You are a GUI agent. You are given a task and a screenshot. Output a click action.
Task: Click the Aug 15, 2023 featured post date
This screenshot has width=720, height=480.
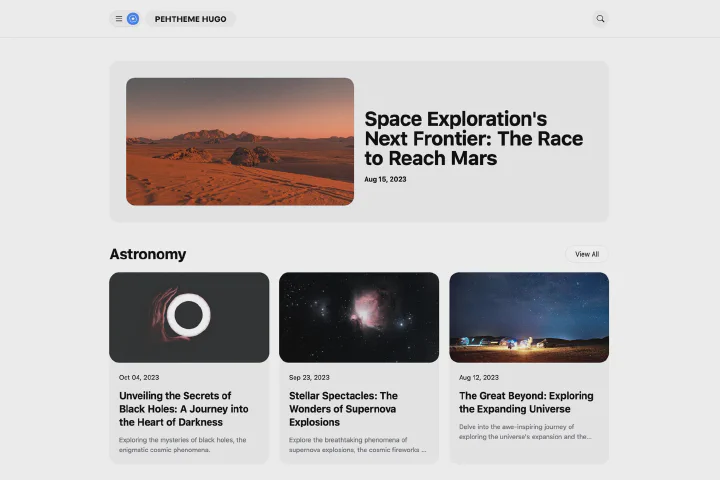(x=385, y=179)
